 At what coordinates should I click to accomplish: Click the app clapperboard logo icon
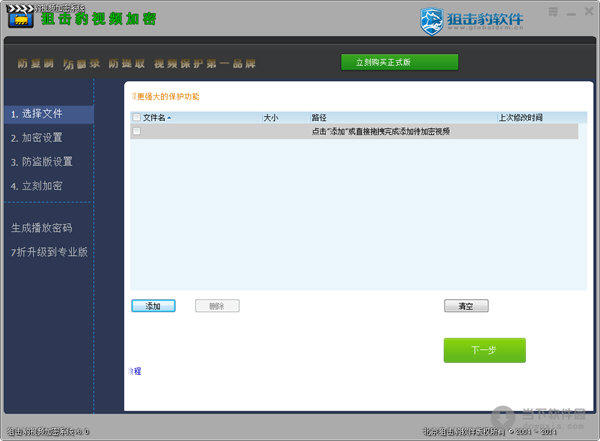coord(20,16)
